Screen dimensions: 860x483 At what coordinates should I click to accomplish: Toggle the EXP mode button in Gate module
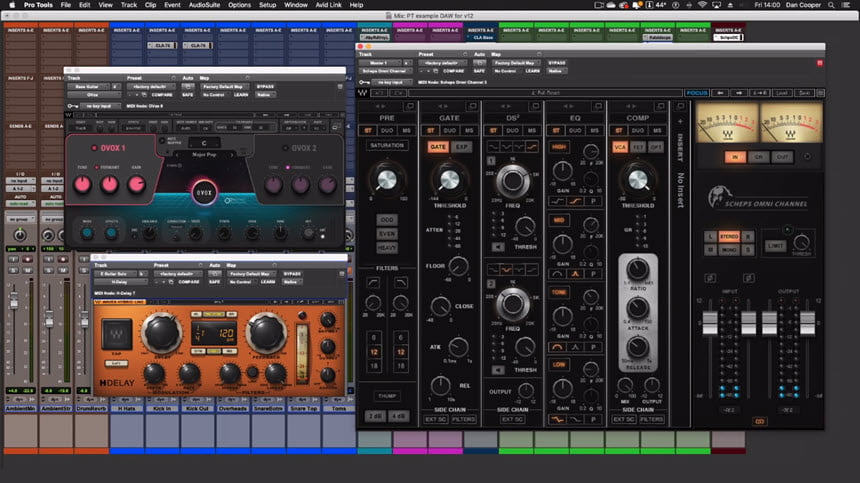(x=461, y=147)
